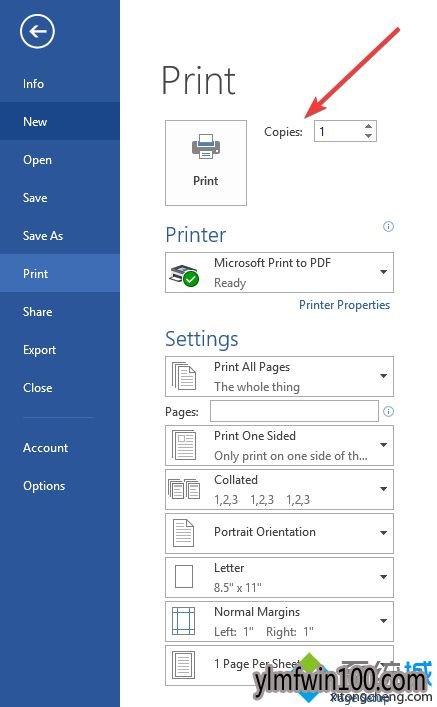
Task: Click the printer icon Print button
Action: pos(206,163)
